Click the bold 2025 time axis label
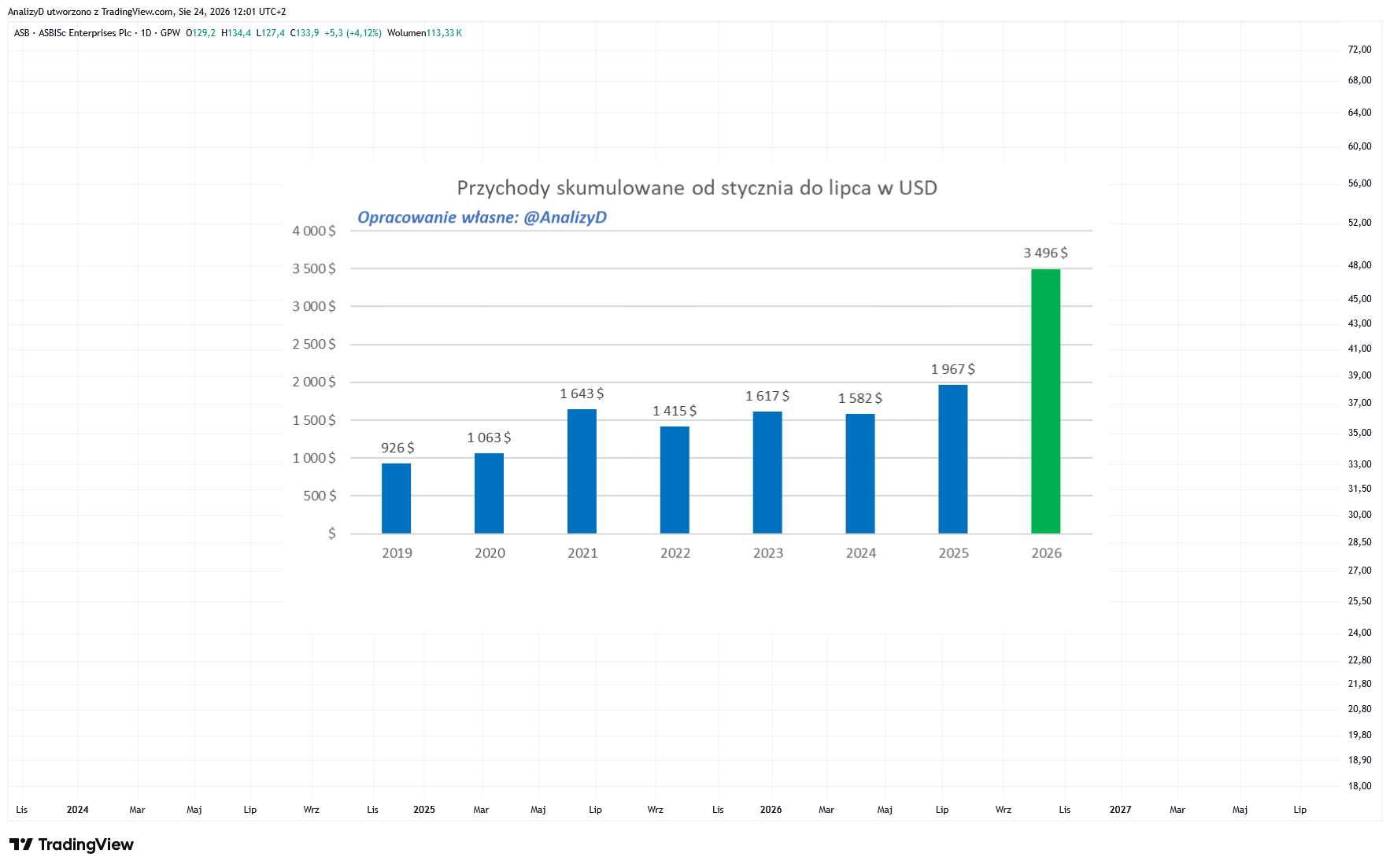The height and width of the screenshot is (868, 1390). (x=424, y=810)
